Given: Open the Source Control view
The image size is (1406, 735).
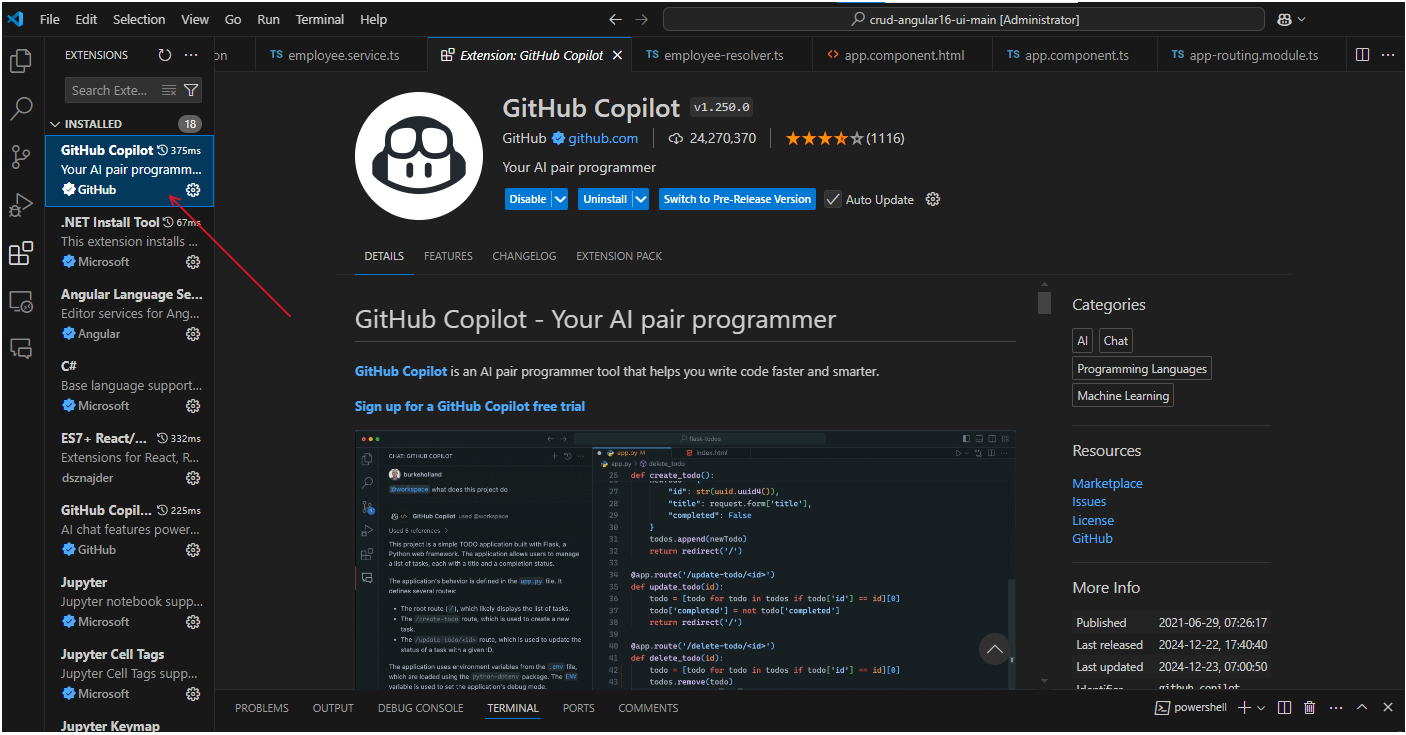Looking at the screenshot, I should pyautogui.click(x=20, y=157).
